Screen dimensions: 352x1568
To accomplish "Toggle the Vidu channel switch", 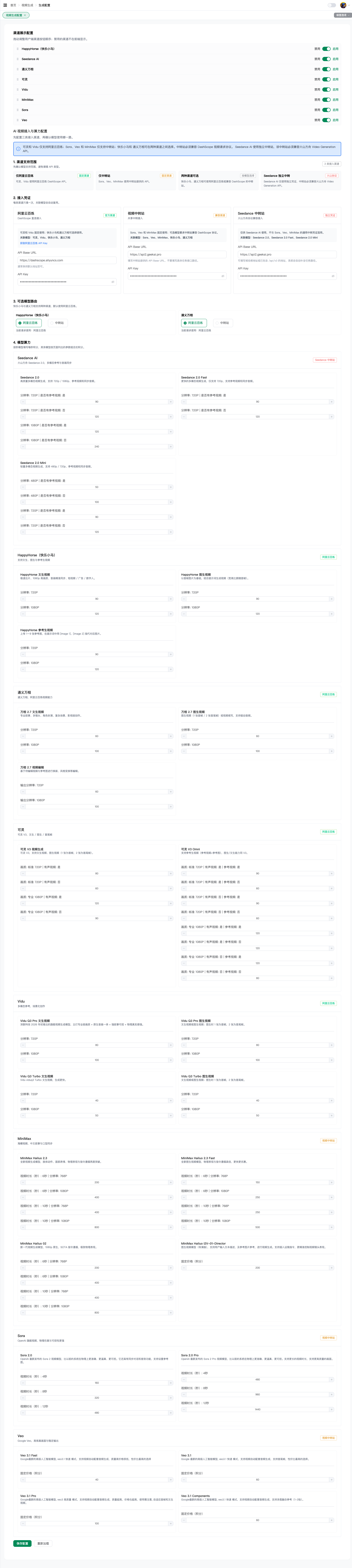I will click(x=326, y=90).
